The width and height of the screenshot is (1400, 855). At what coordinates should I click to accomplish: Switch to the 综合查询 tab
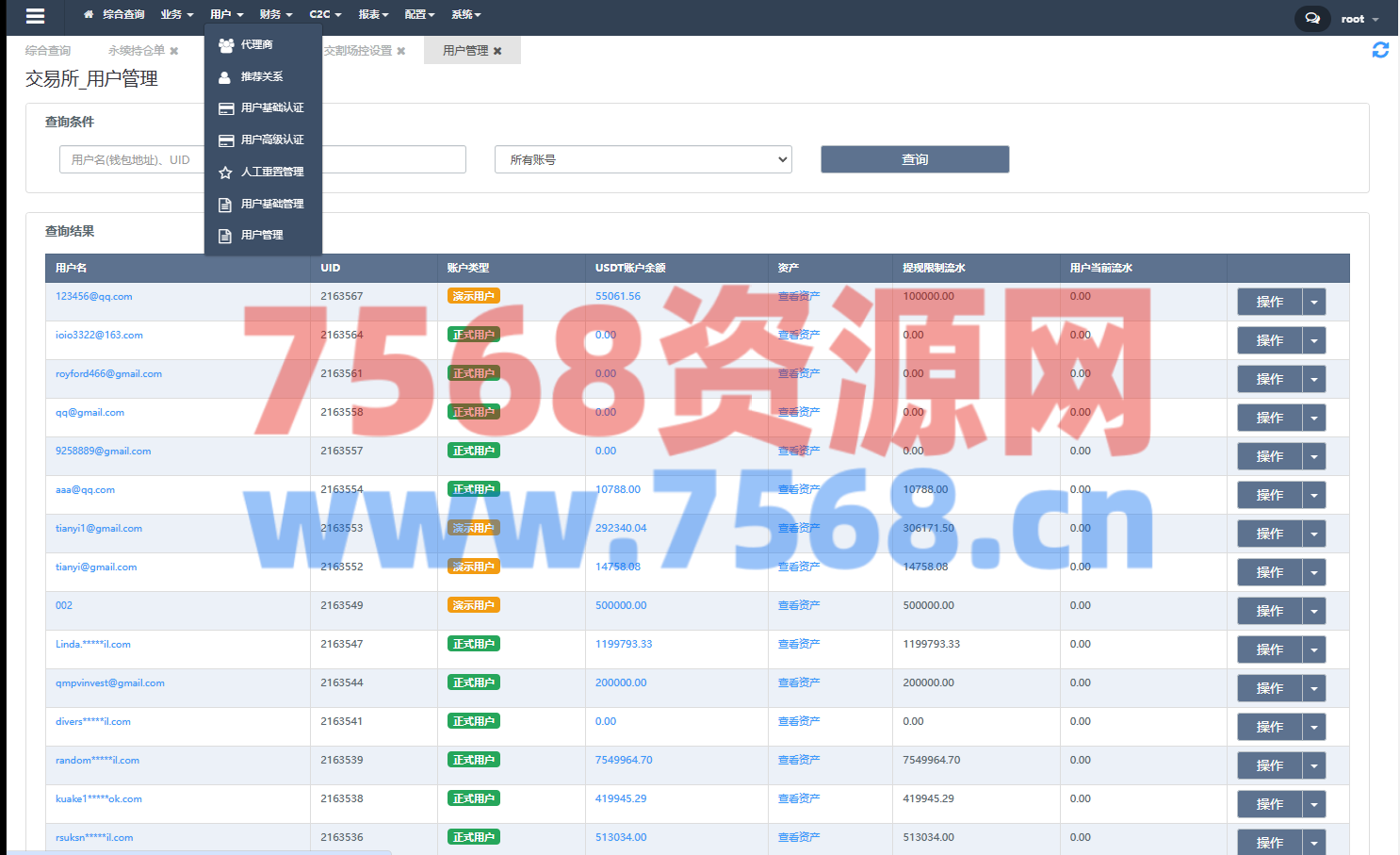(48, 51)
